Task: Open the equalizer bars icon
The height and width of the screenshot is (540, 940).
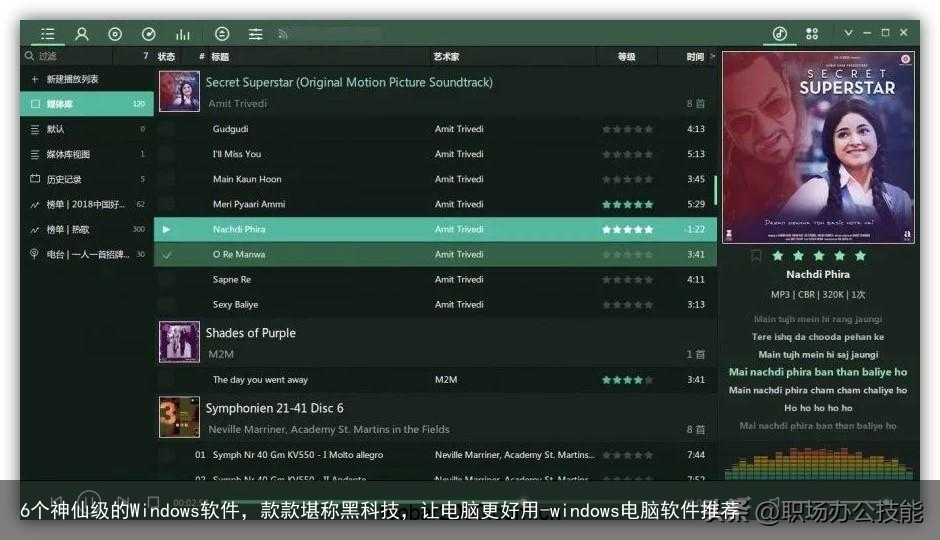Action: 183,34
